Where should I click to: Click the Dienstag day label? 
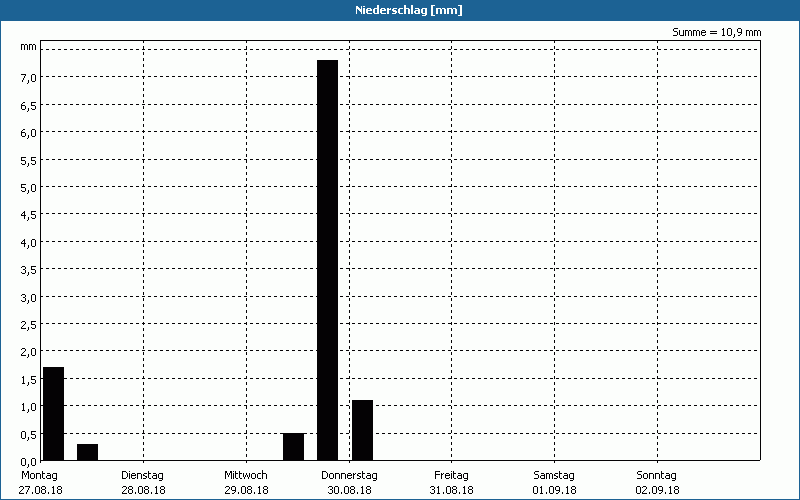pyautogui.click(x=142, y=476)
